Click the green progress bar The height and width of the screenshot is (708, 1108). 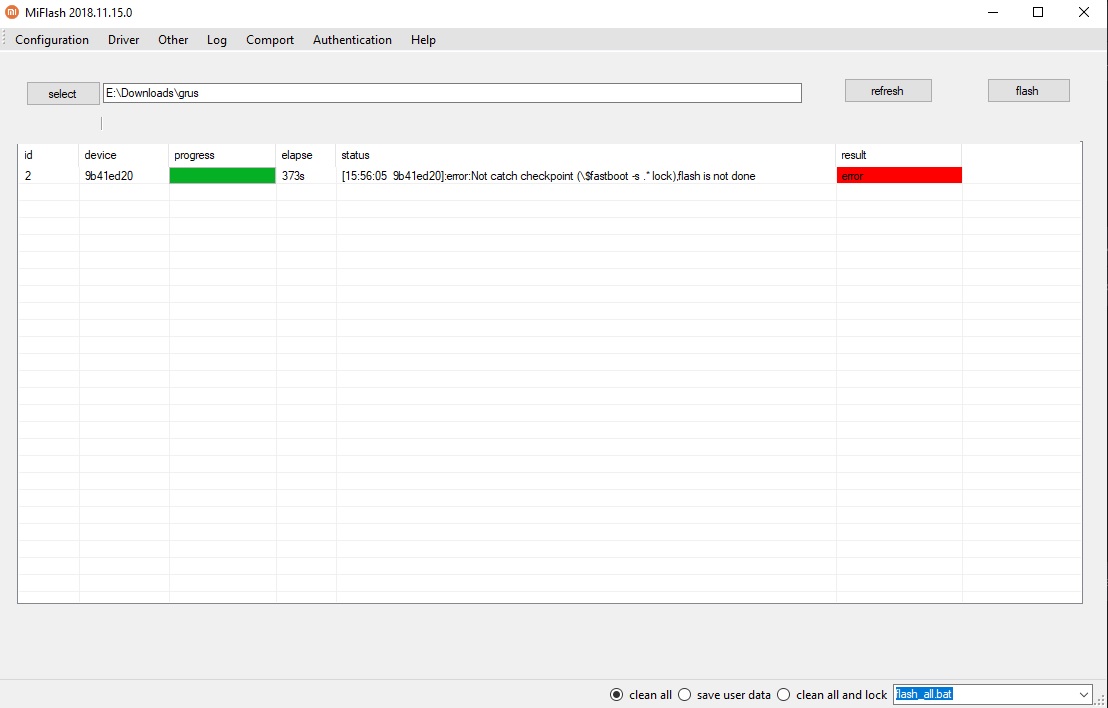point(223,175)
